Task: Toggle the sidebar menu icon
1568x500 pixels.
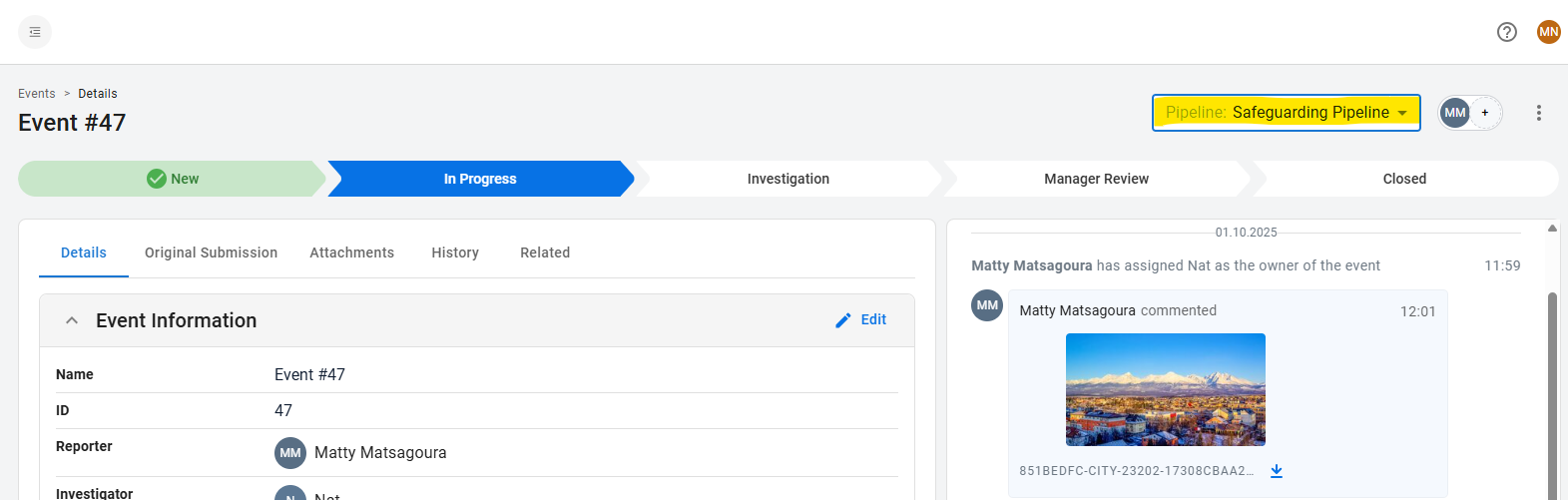Action: pos(35,32)
